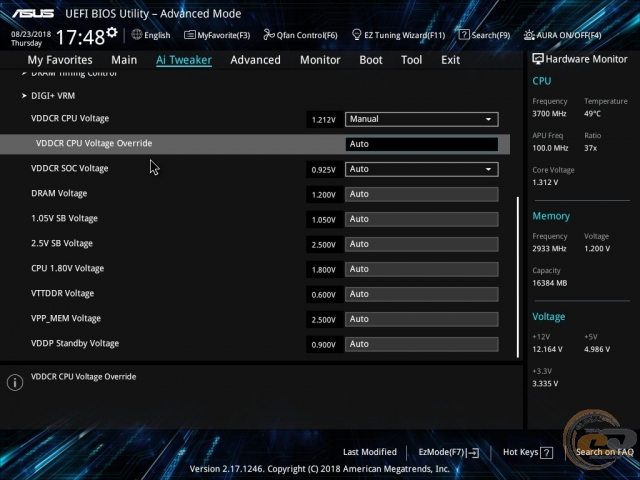
Task: Click the +5V 4.986 V reading
Action: pos(597,349)
